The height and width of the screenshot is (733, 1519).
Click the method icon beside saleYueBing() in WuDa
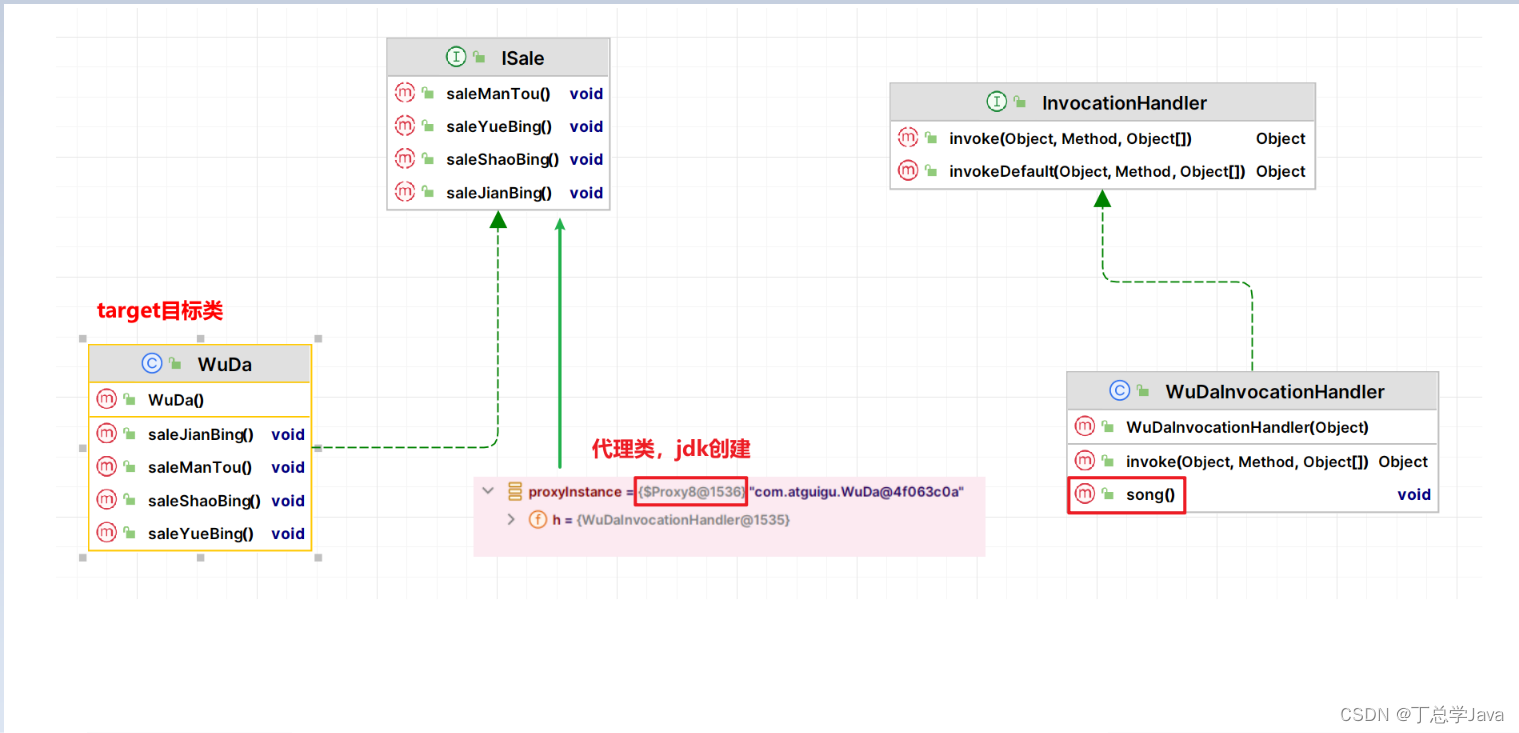pos(107,533)
